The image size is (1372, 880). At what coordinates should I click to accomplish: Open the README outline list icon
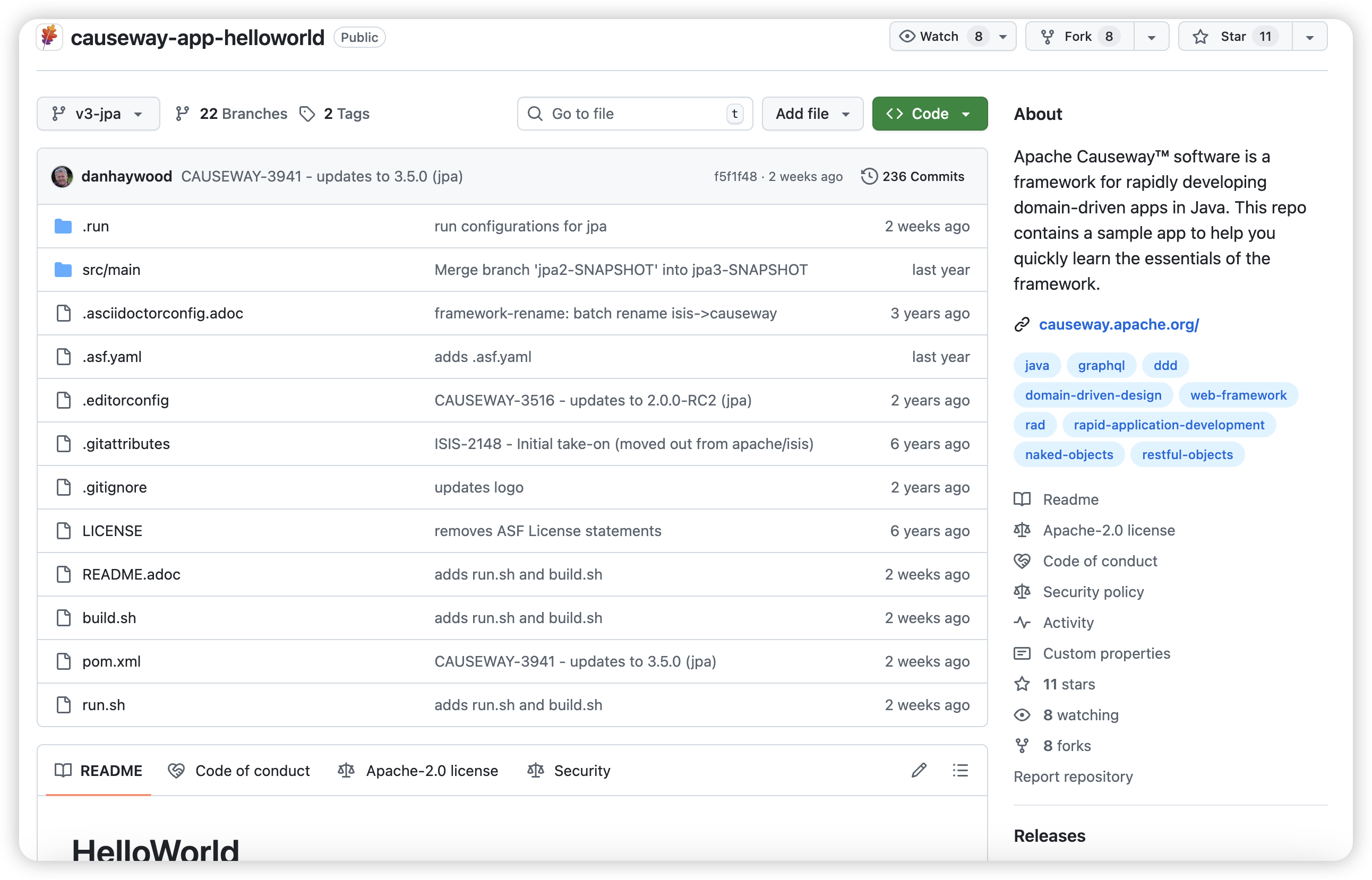tap(961, 770)
